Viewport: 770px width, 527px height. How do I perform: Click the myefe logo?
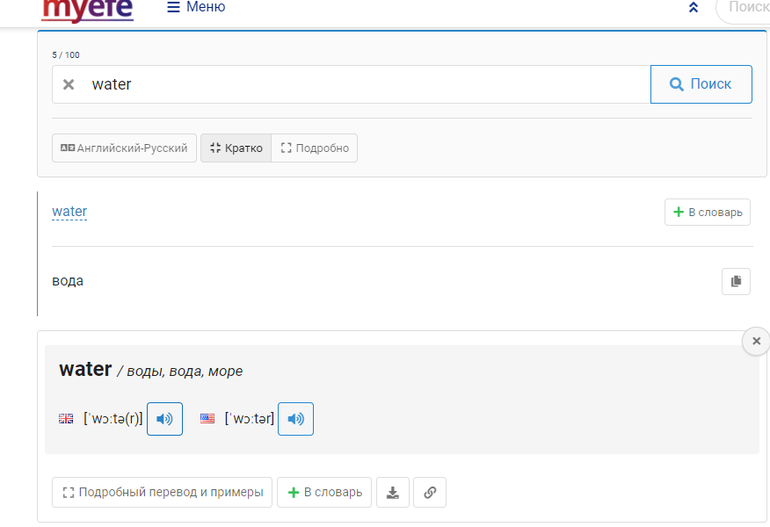87,10
